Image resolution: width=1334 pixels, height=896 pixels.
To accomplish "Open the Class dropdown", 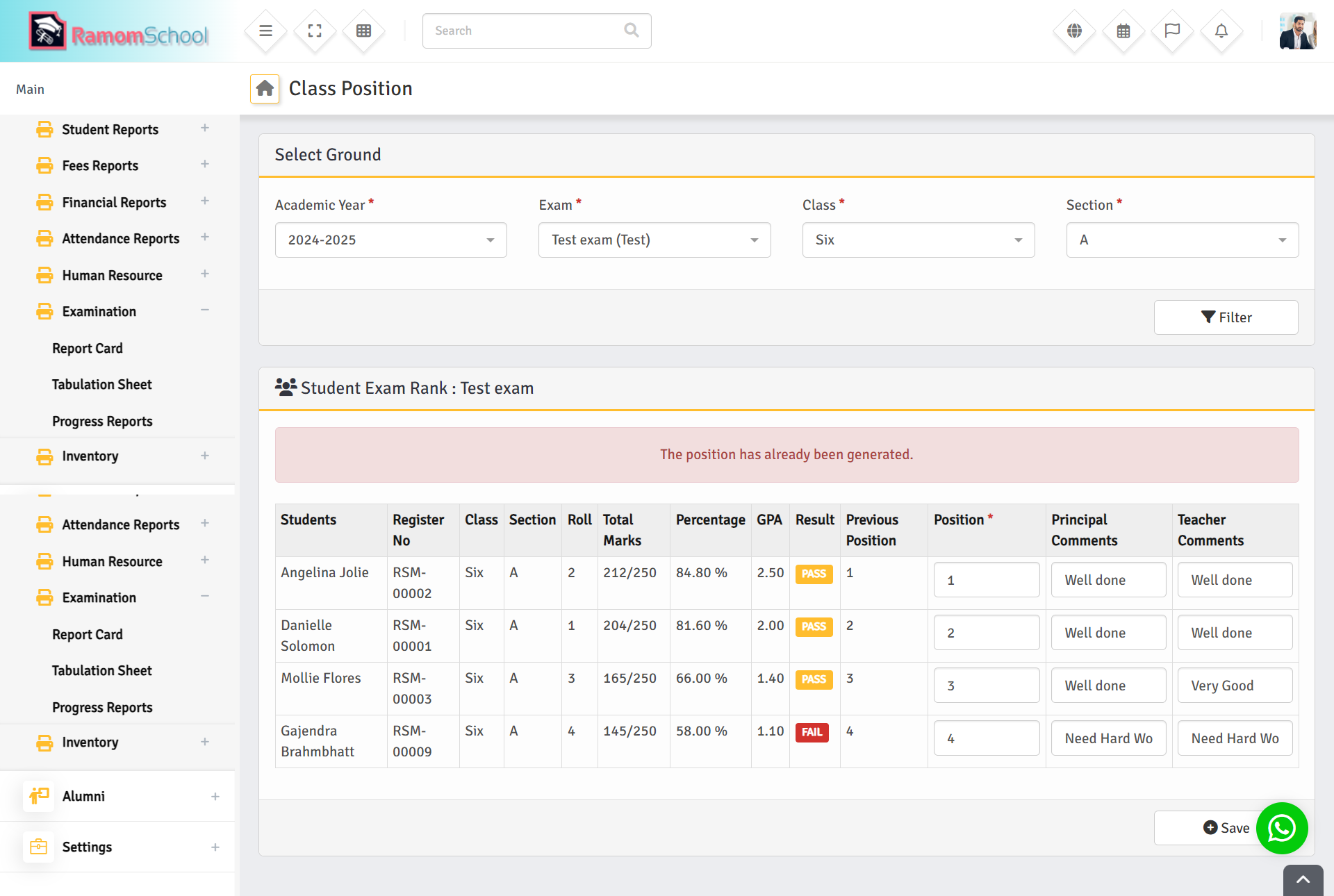I will tap(919, 240).
